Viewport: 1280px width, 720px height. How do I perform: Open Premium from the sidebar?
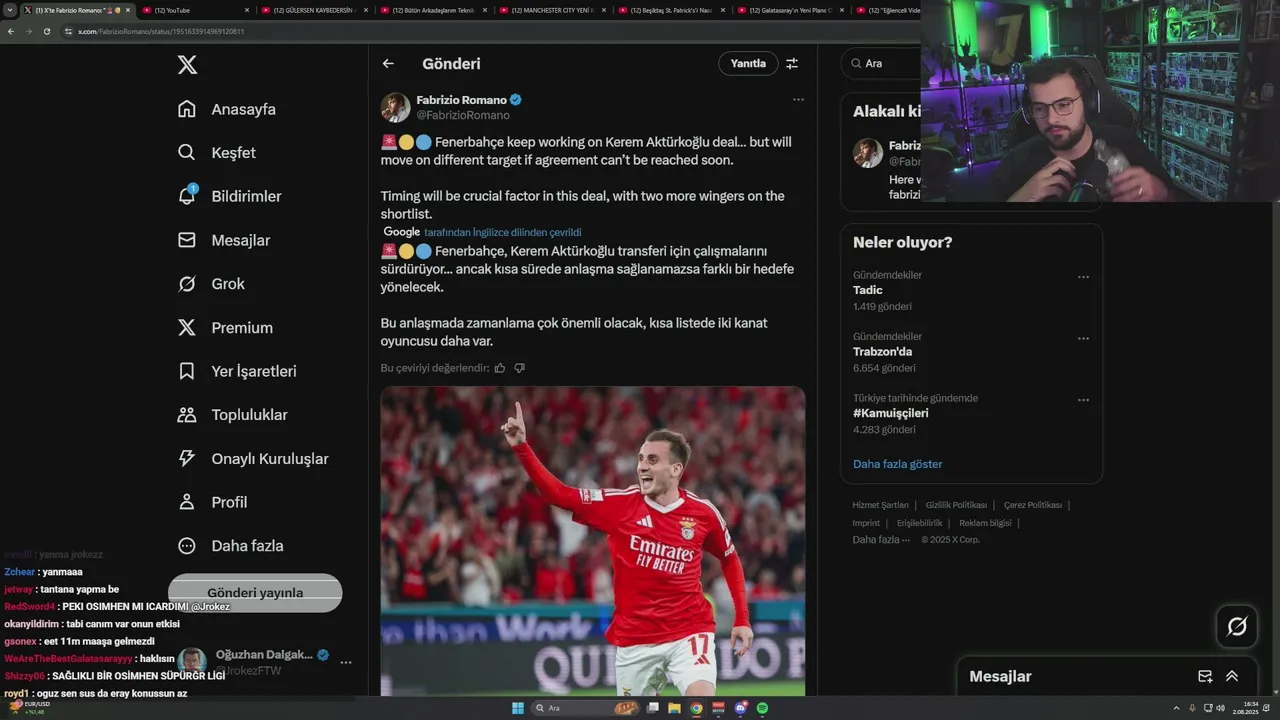(x=225, y=327)
